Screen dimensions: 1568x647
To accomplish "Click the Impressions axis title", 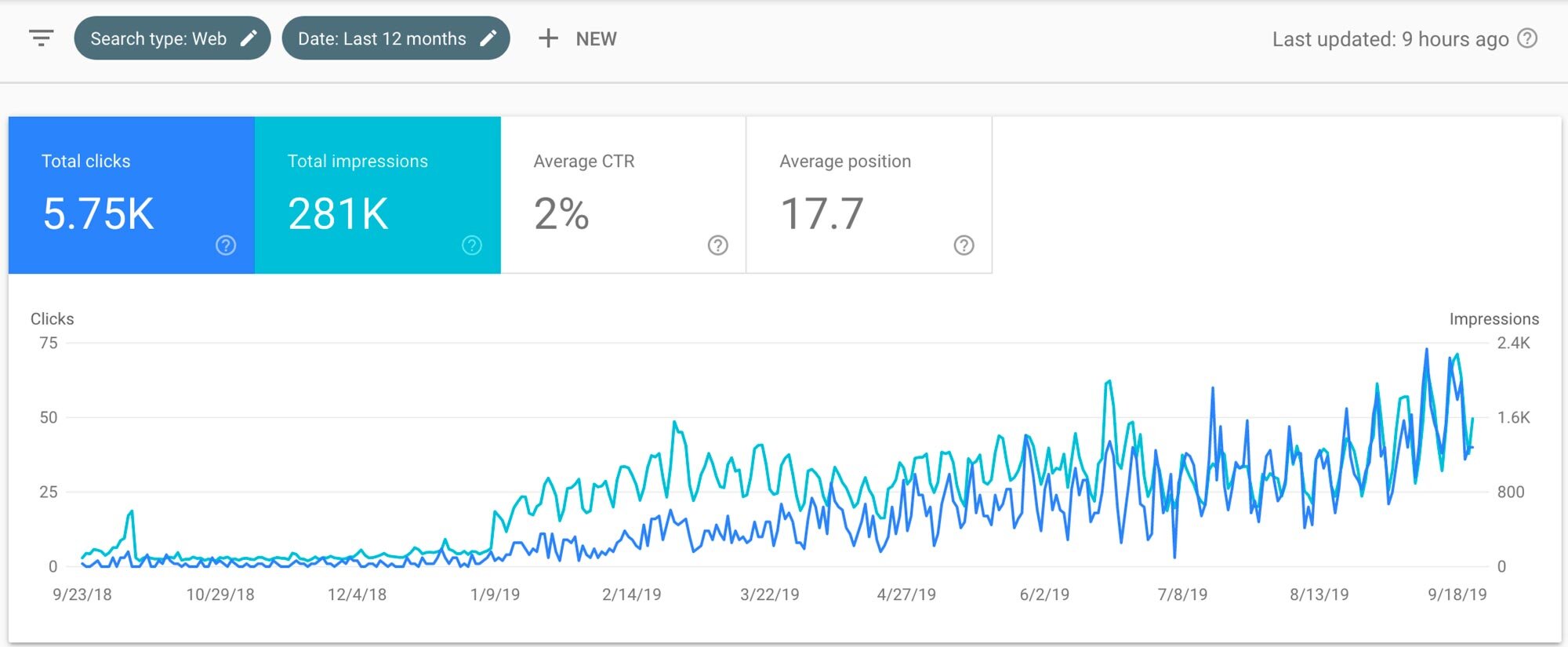I will [1494, 318].
